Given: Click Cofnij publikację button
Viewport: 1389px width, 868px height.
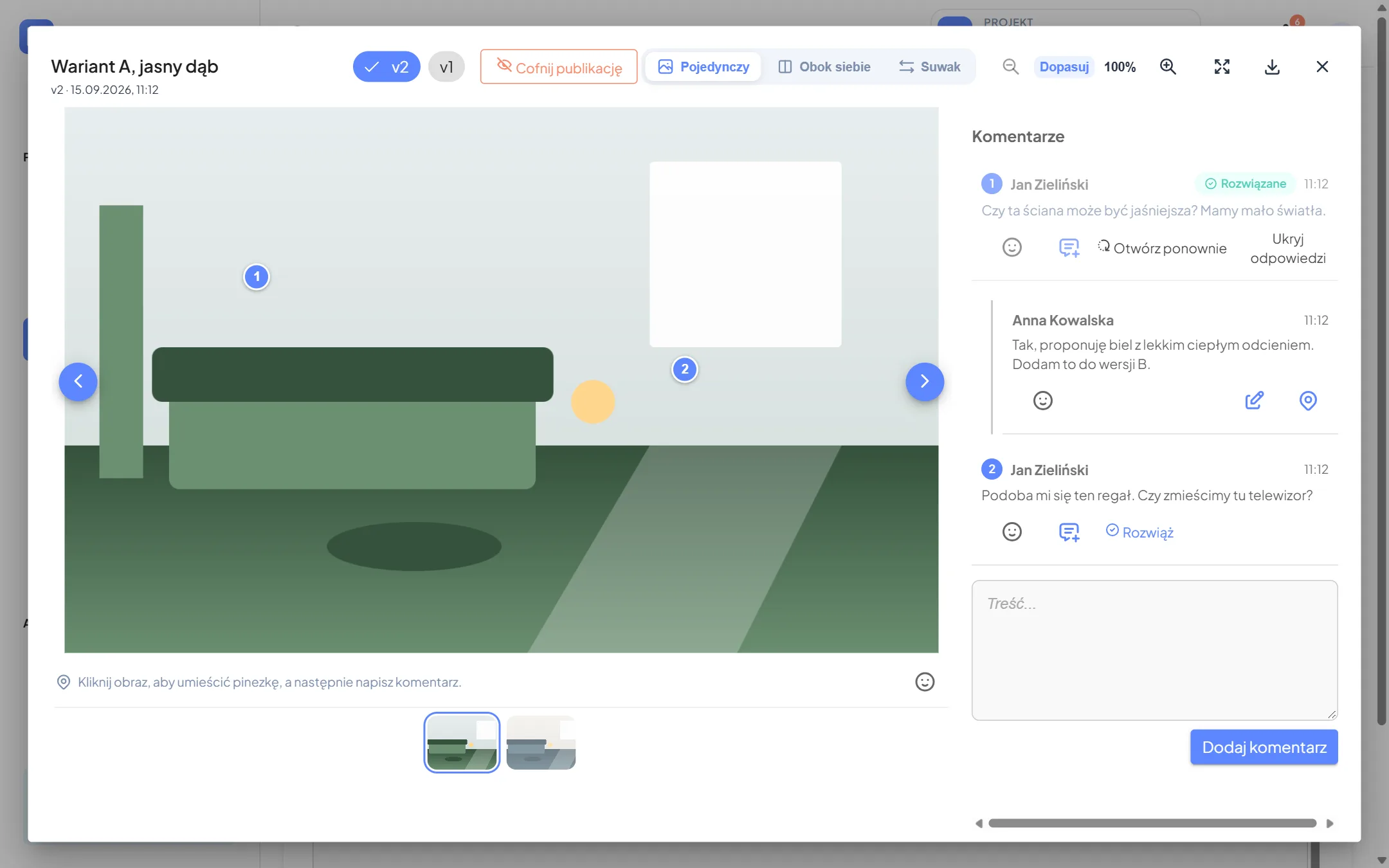Looking at the screenshot, I should point(559,67).
